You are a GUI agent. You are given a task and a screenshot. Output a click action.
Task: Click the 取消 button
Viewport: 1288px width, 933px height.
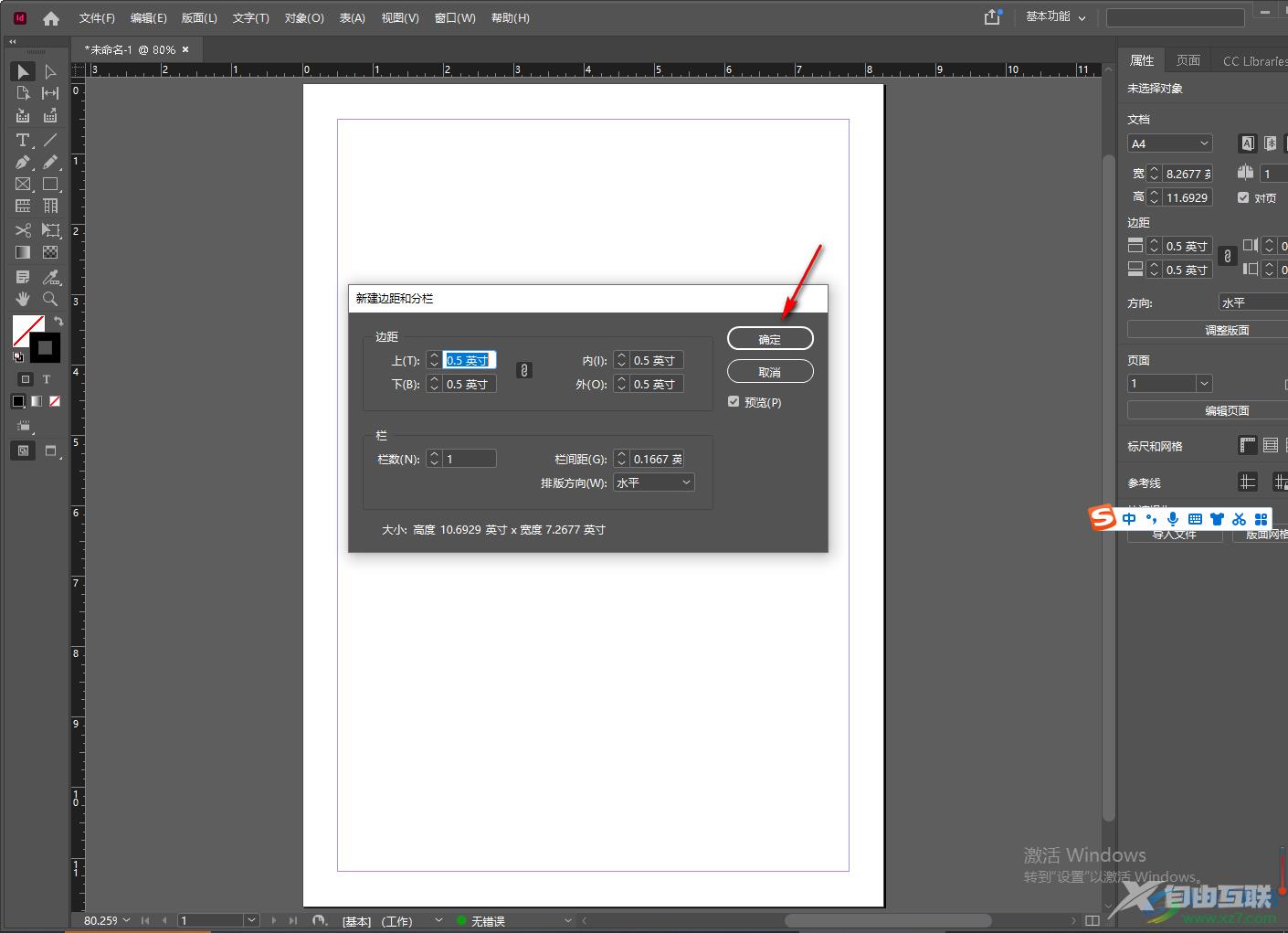click(770, 372)
